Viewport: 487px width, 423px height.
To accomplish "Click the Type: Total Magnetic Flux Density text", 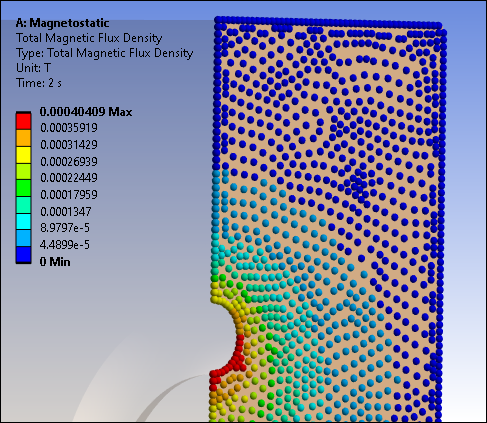I will tap(105, 53).
